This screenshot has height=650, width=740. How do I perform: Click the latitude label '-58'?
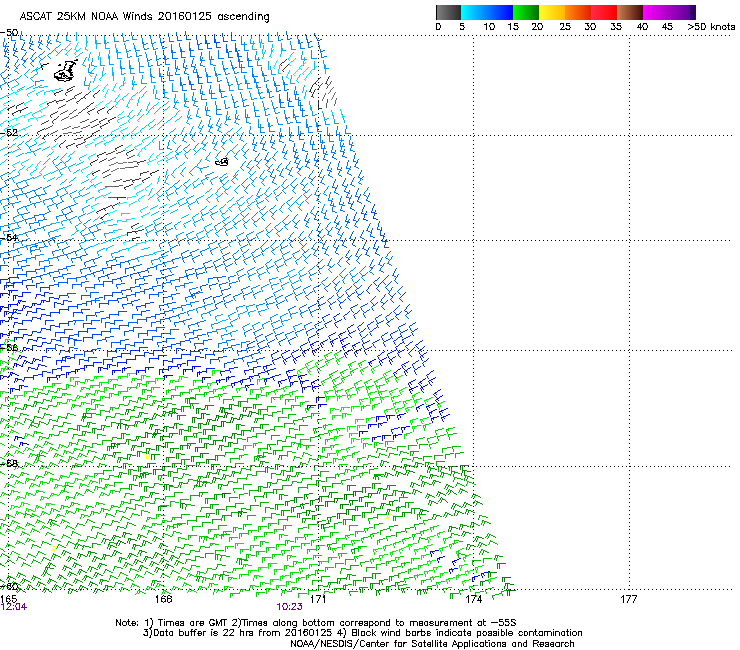tap(9, 464)
